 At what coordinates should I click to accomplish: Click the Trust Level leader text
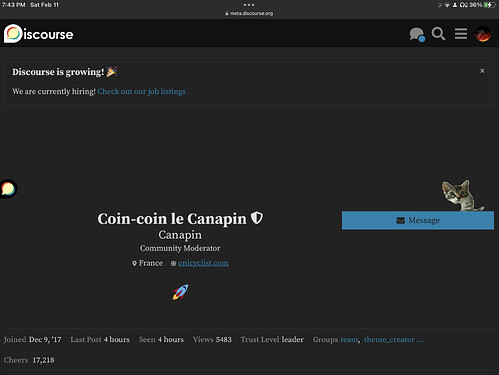pyautogui.click(x=272, y=340)
